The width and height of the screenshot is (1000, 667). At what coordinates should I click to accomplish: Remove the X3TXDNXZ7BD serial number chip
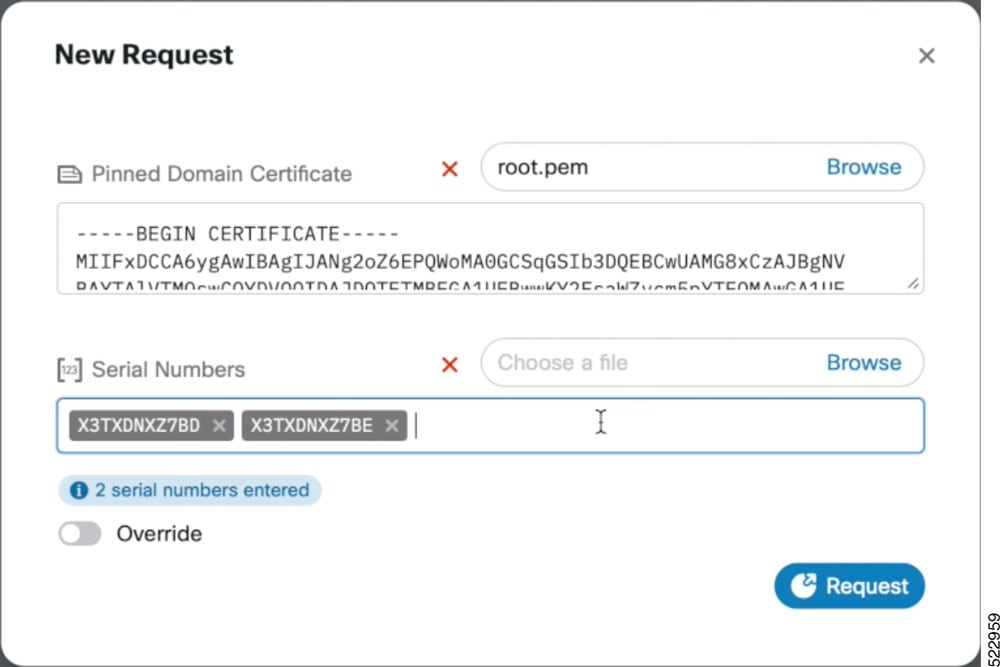[219, 425]
